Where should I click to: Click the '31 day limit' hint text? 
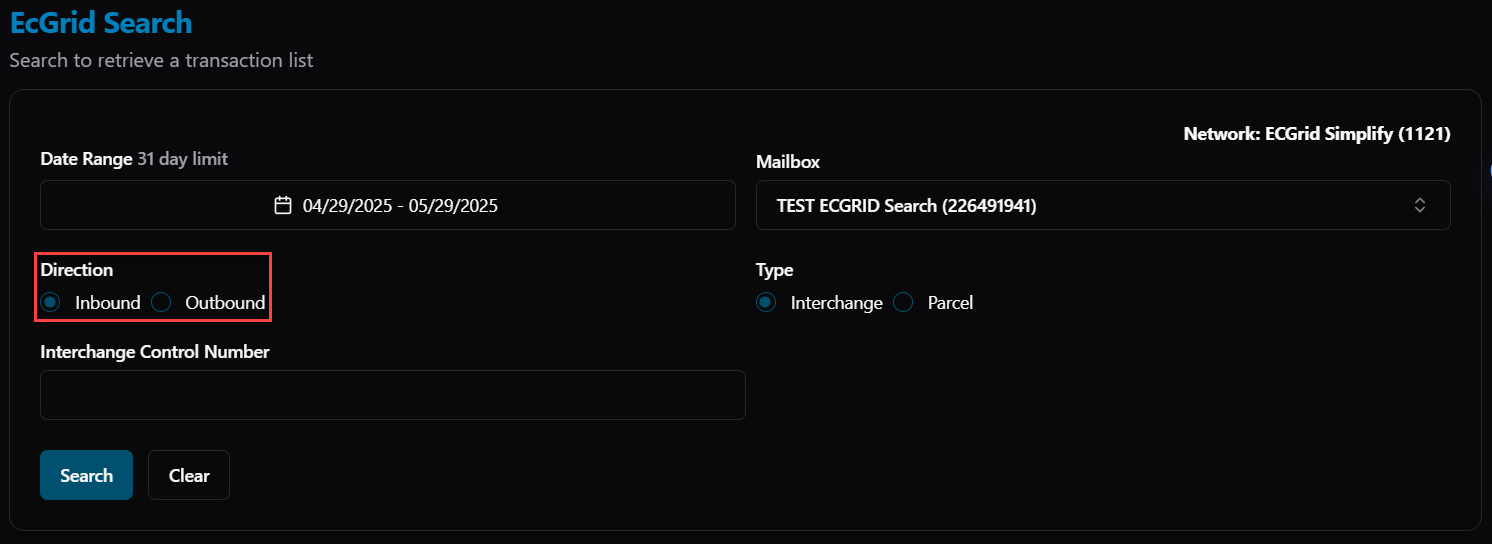click(x=182, y=159)
